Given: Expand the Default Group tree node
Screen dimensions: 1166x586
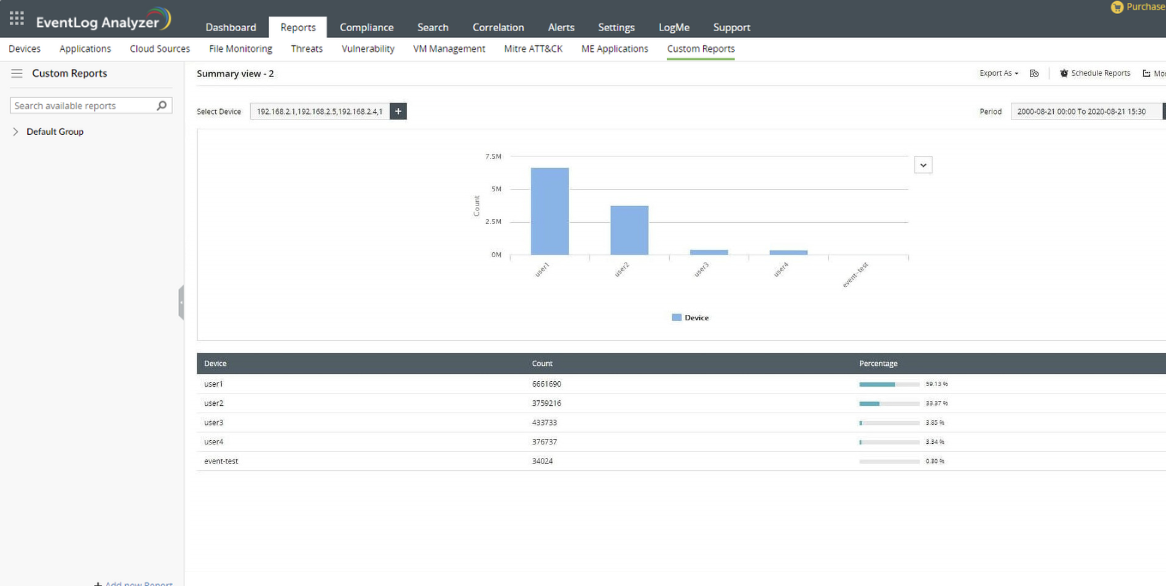Looking at the screenshot, I should pyautogui.click(x=15, y=132).
